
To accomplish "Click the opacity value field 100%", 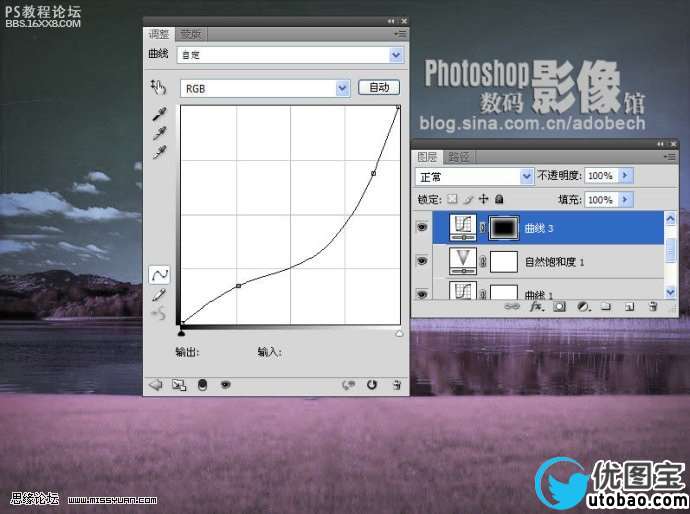I will (x=600, y=176).
